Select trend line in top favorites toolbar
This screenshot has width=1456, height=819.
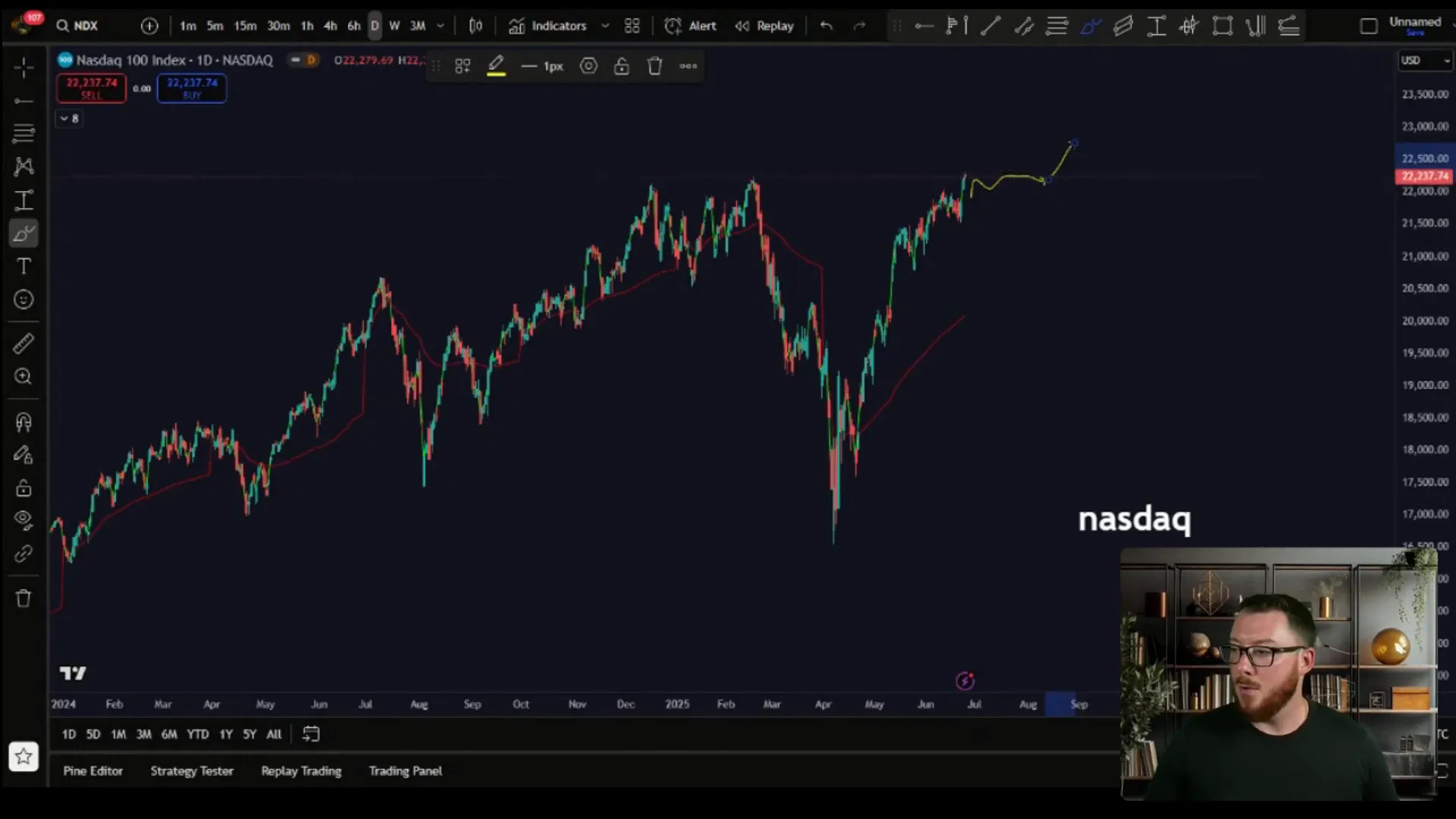990,26
